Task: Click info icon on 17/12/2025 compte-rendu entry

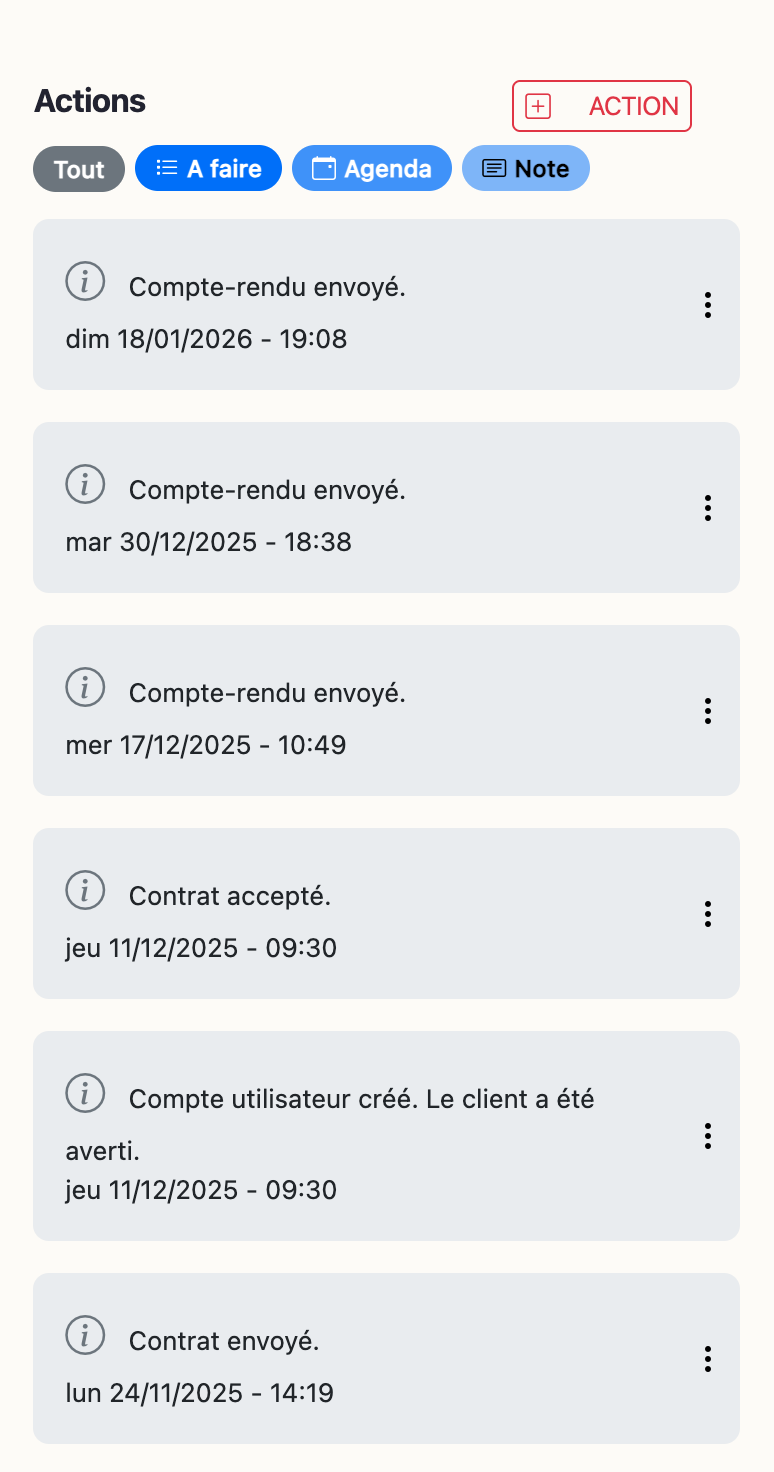Action: coord(85,687)
